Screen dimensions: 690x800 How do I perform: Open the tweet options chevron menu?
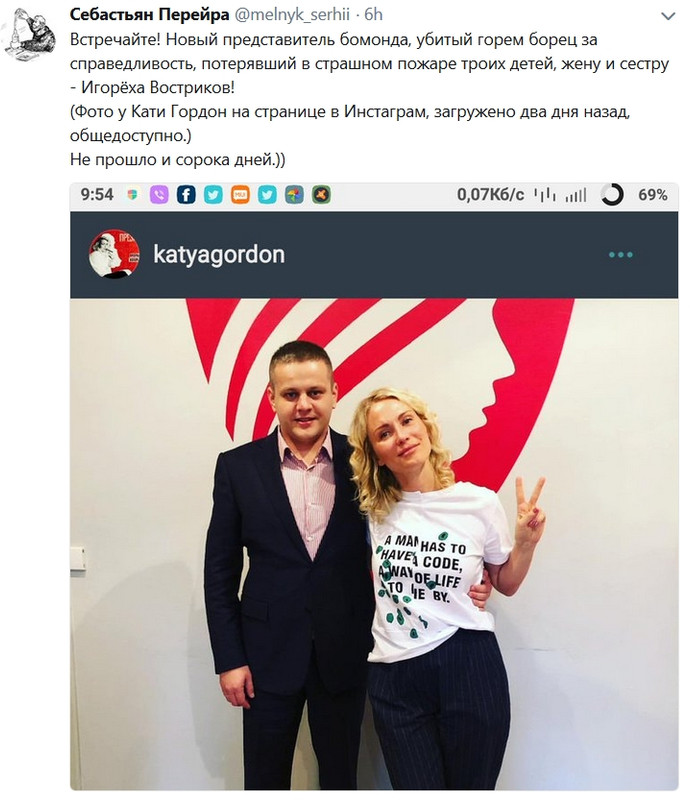point(668,16)
